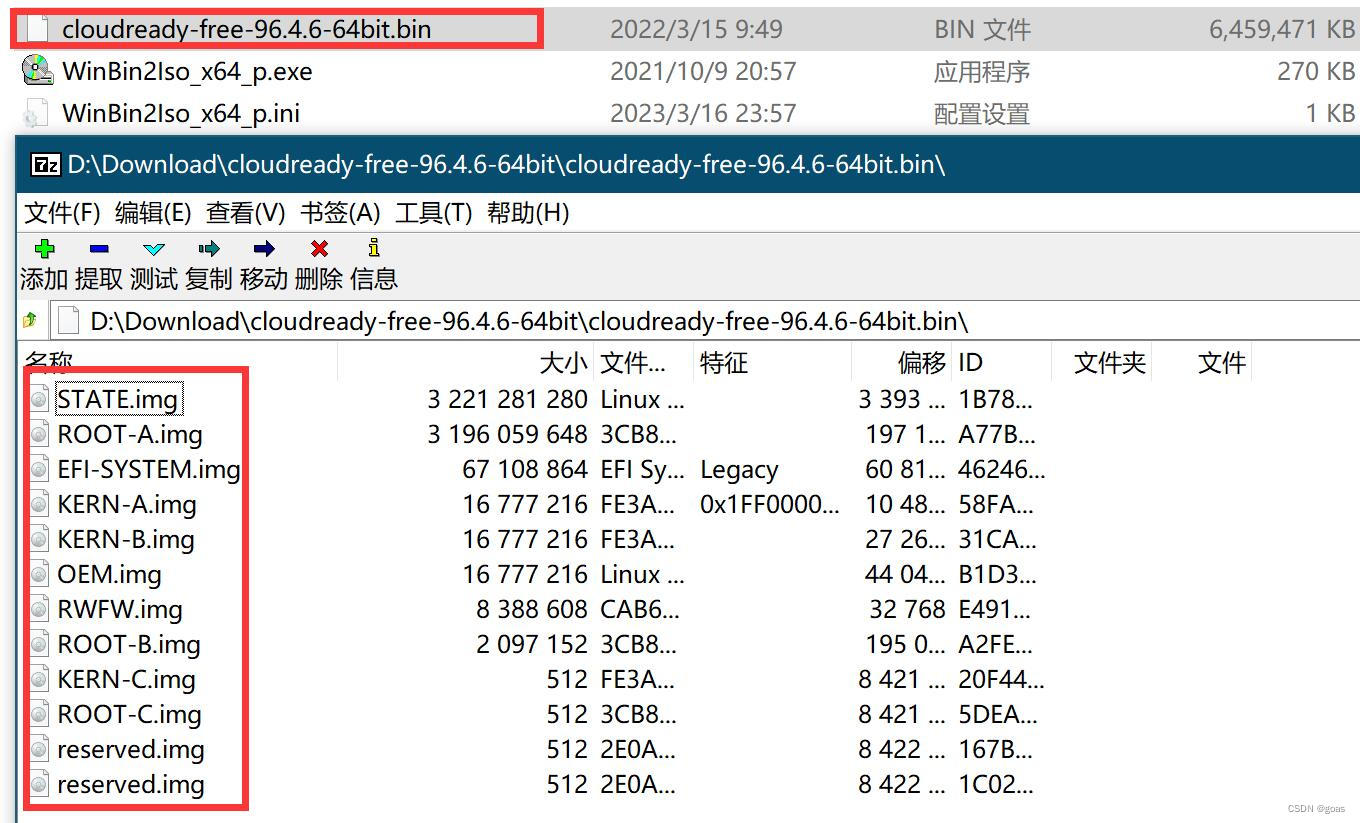Click the 7z logo in title bar
Screen dimensions: 1360x823
pyautogui.click(x=46, y=165)
